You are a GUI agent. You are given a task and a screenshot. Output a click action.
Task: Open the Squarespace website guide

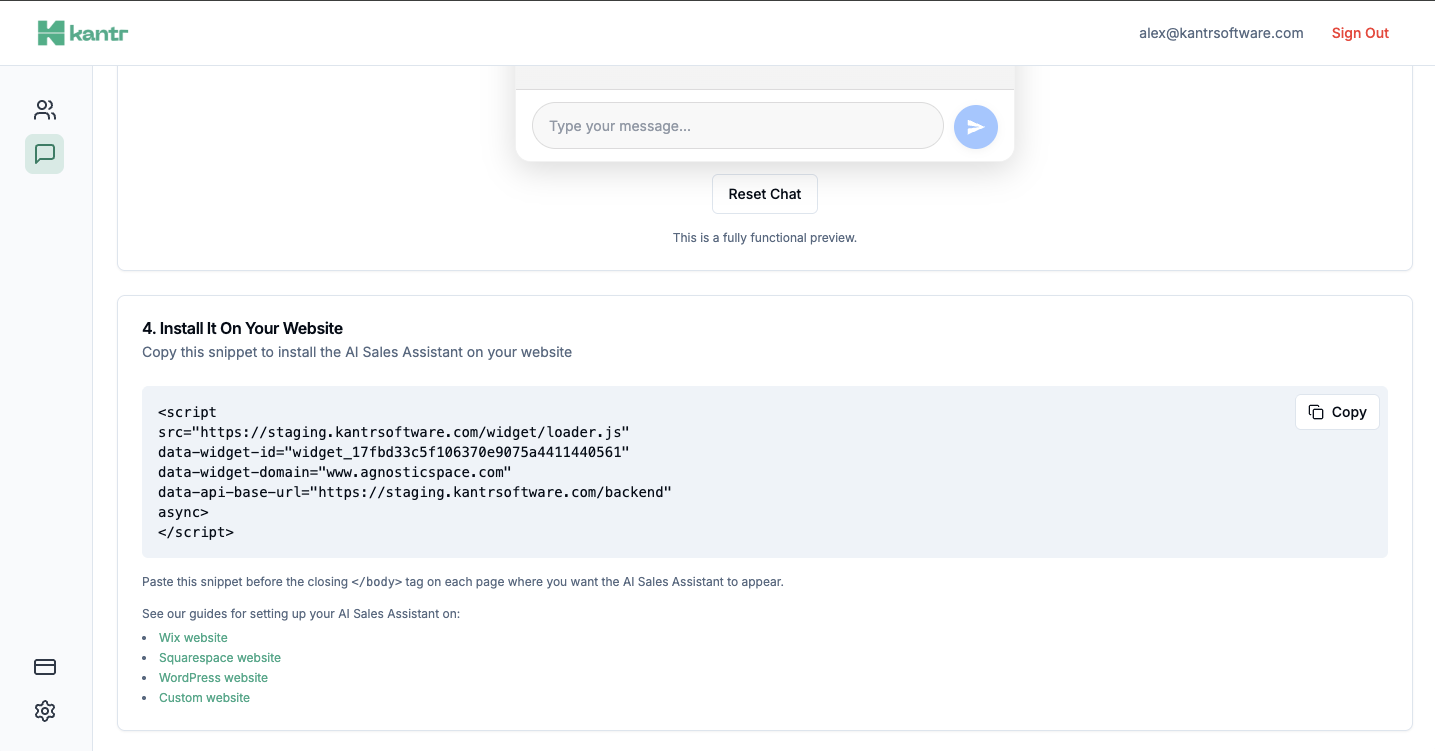(220, 658)
